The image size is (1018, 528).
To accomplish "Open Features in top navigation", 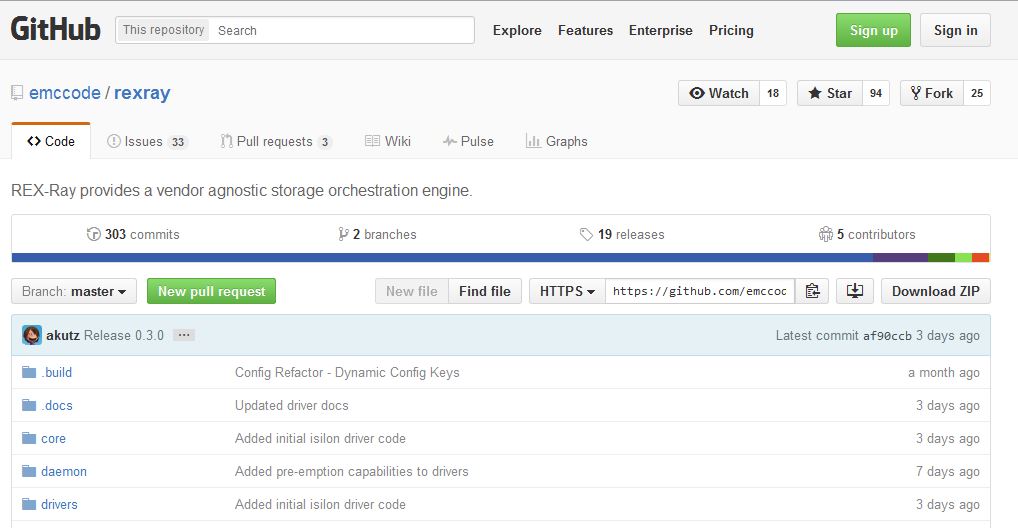I will [585, 30].
